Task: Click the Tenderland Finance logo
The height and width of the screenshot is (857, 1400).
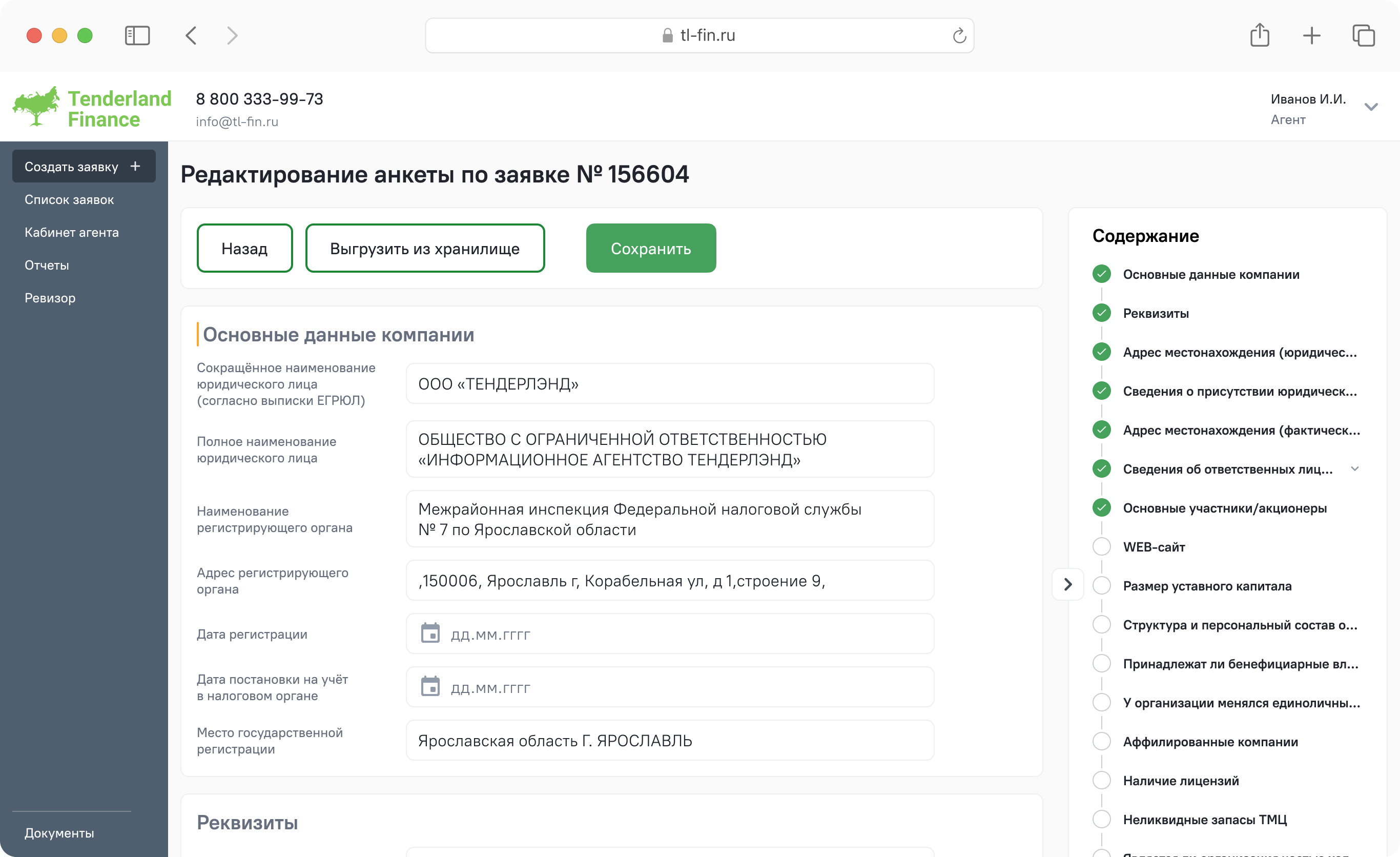Action: pyautogui.click(x=92, y=108)
